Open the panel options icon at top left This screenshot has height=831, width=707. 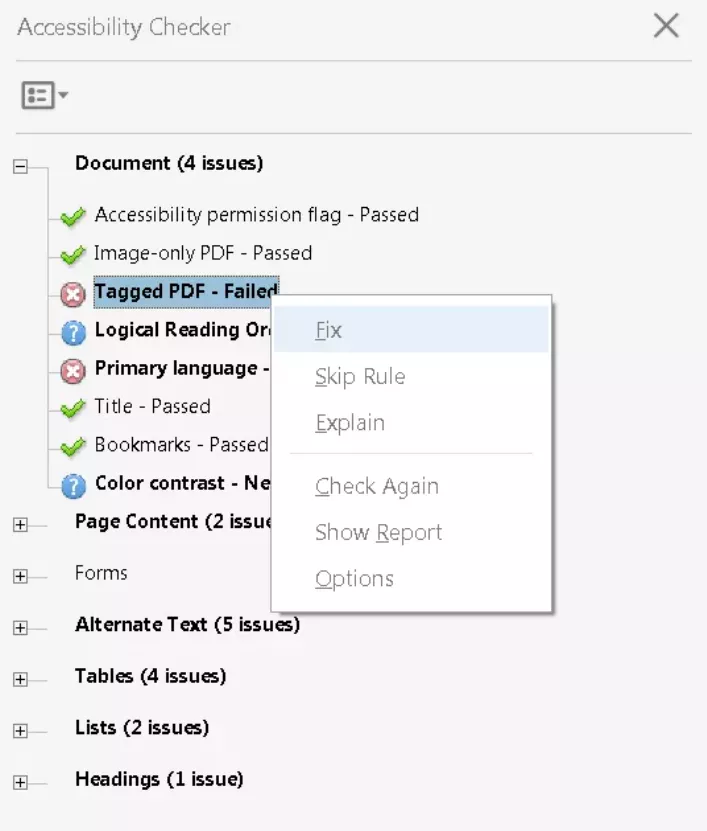pyautogui.click(x=36, y=95)
